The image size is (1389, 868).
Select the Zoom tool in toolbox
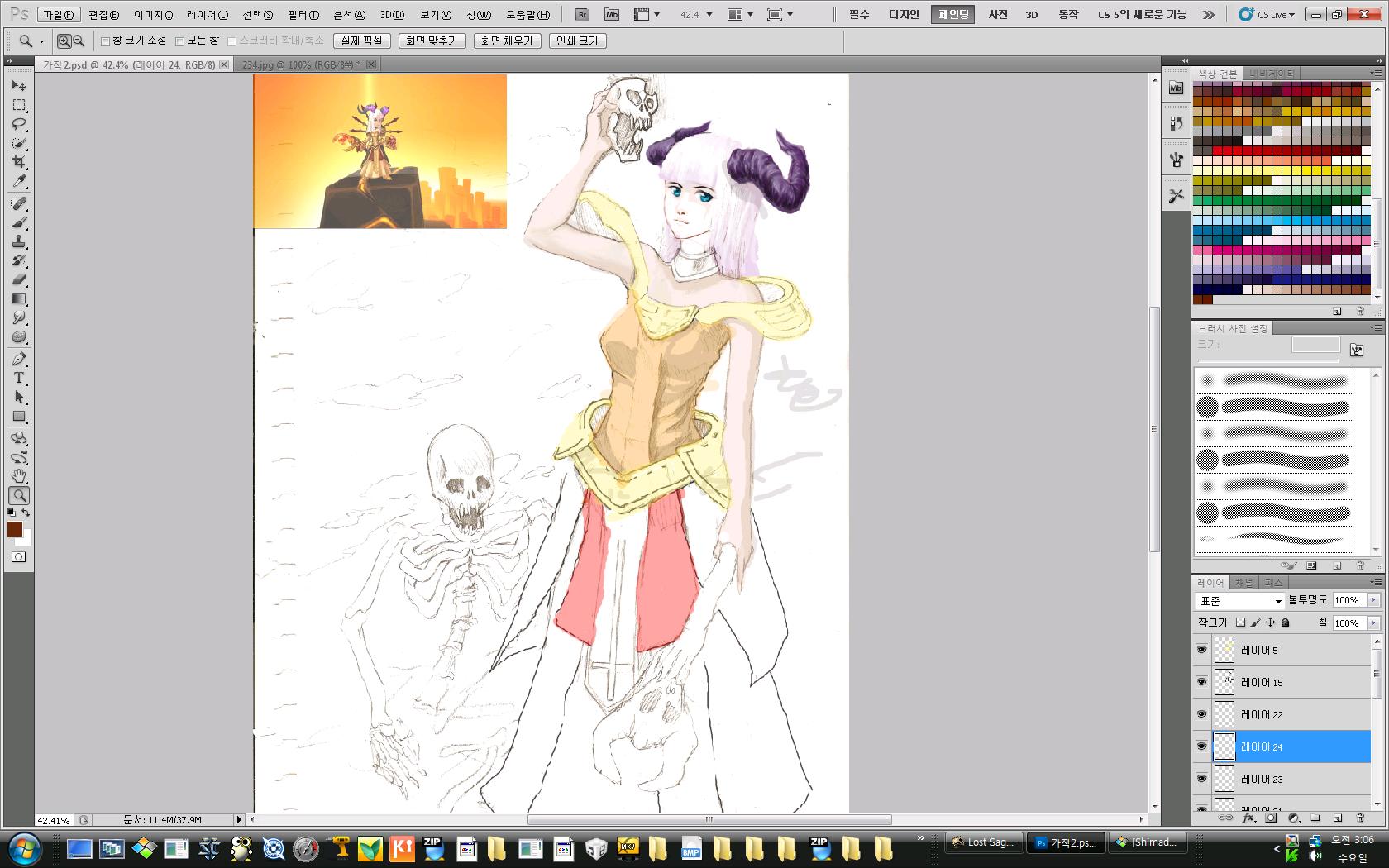(x=19, y=495)
